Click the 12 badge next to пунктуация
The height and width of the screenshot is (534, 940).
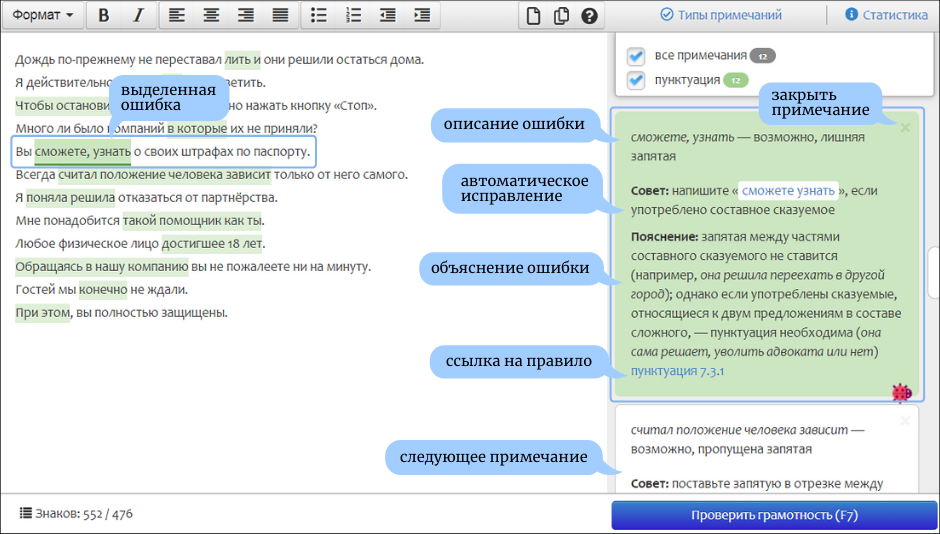pyautogui.click(x=736, y=80)
